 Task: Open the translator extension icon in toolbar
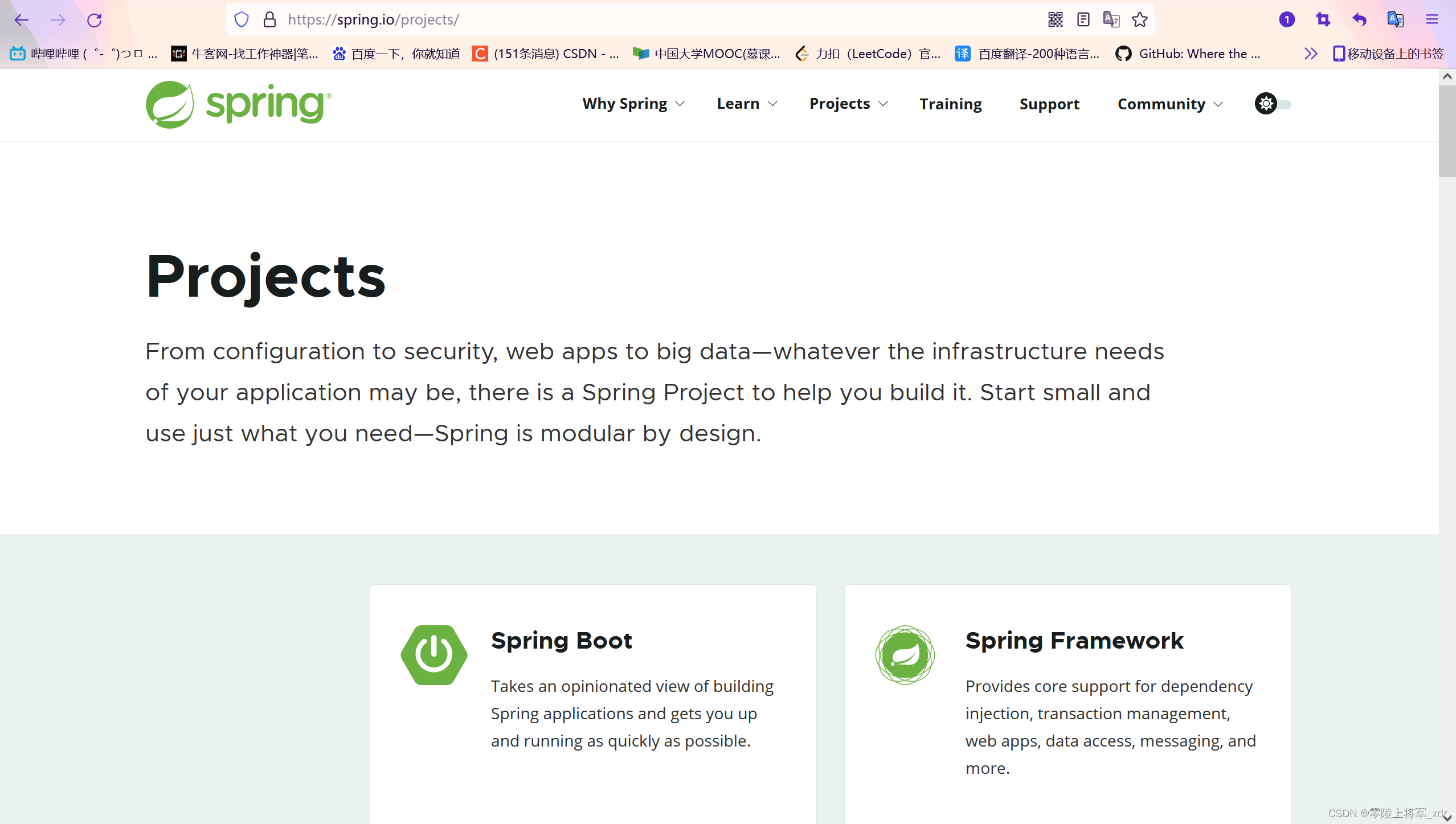[x=1396, y=20]
